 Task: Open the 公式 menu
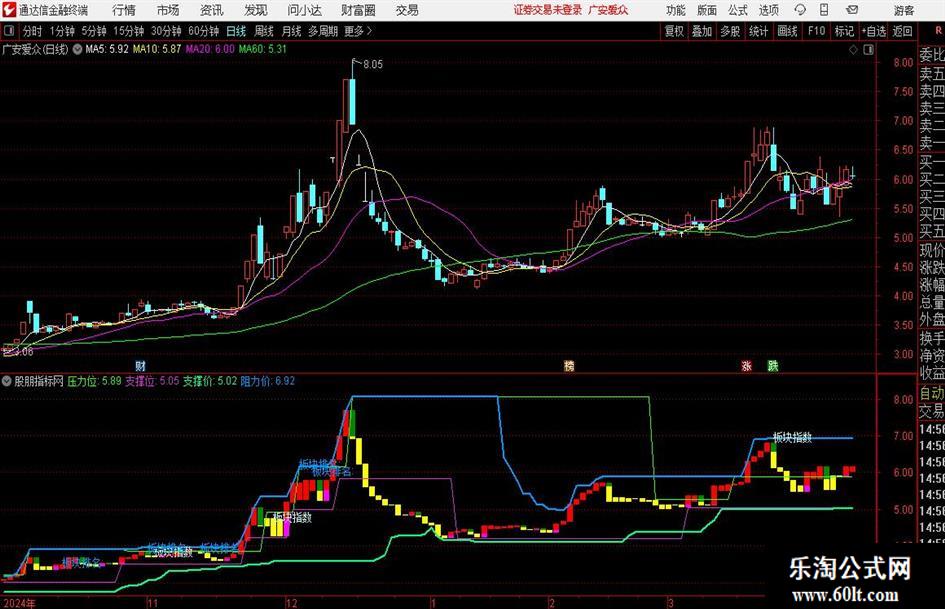[x=737, y=10]
